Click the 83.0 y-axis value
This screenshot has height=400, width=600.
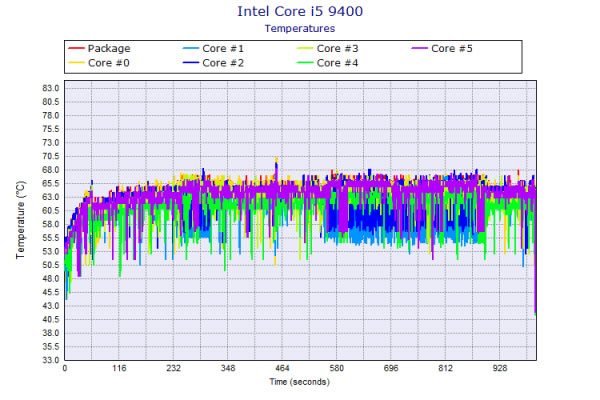(51, 88)
